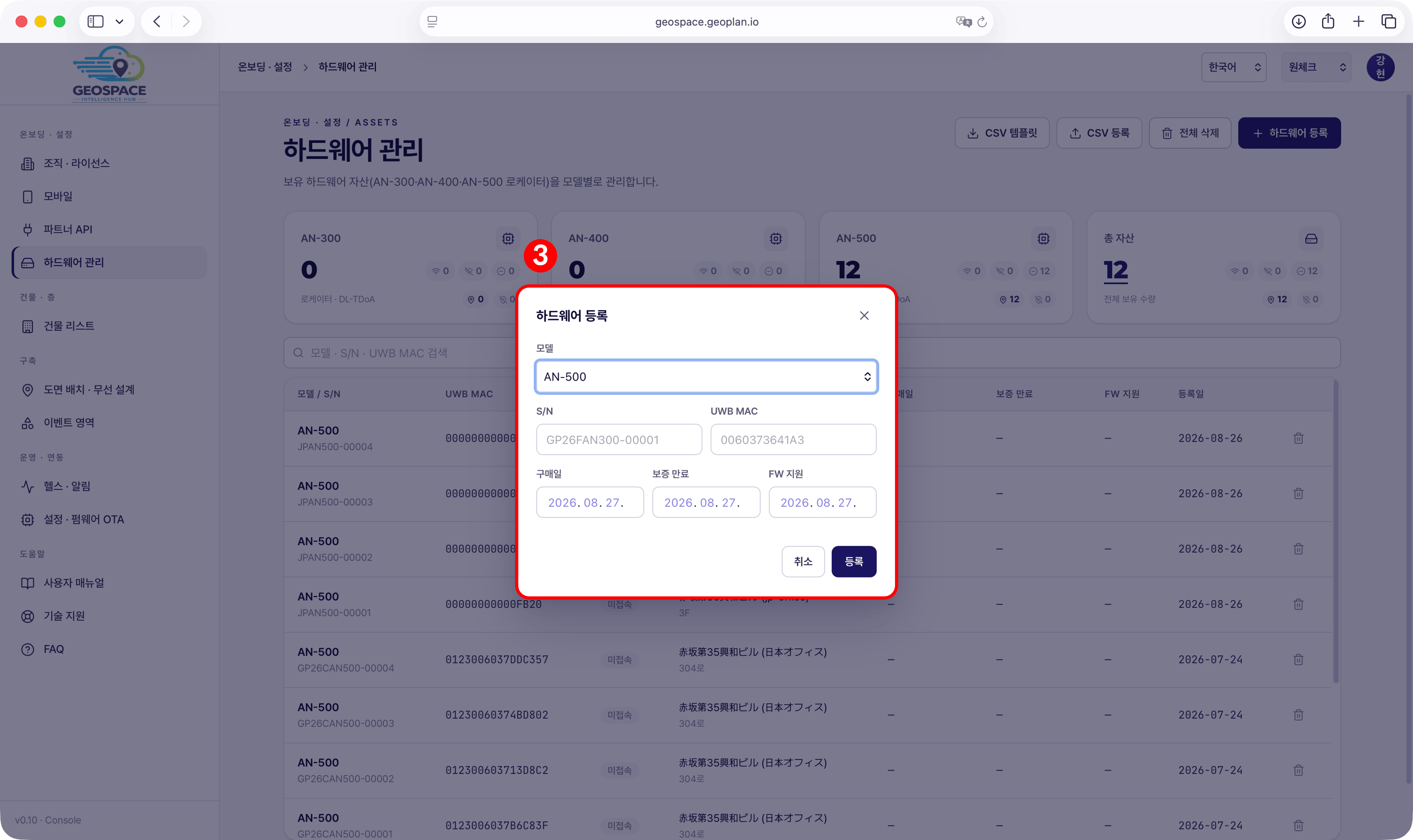Click the 취소 button
This screenshot has height=840, width=1413.
803,561
